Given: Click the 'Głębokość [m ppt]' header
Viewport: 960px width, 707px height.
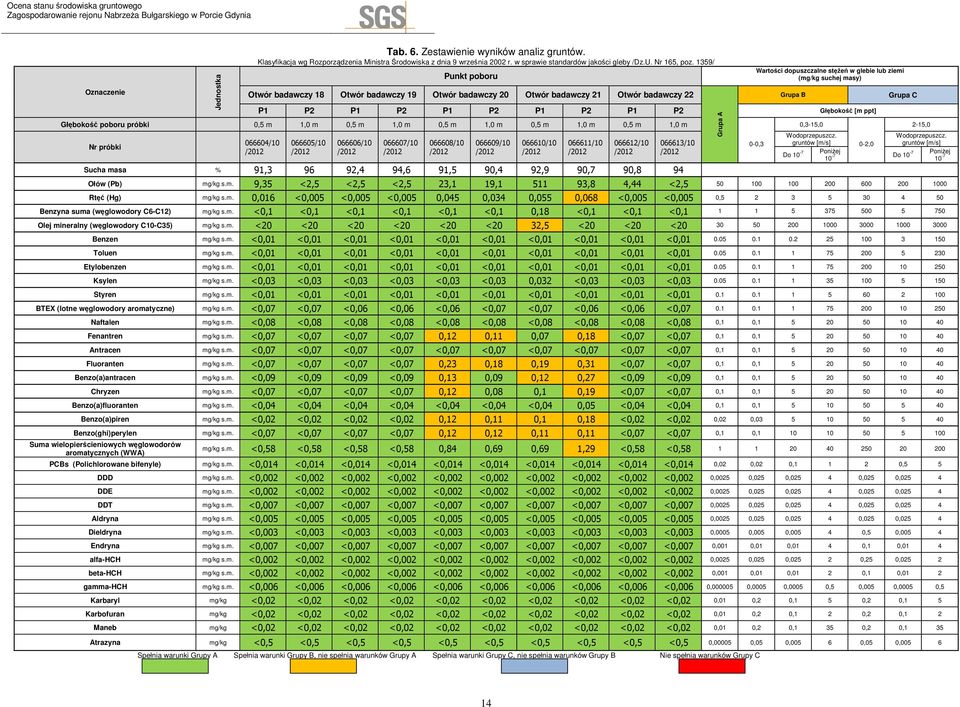Looking at the screenshot, I should [x=848, y=111].
